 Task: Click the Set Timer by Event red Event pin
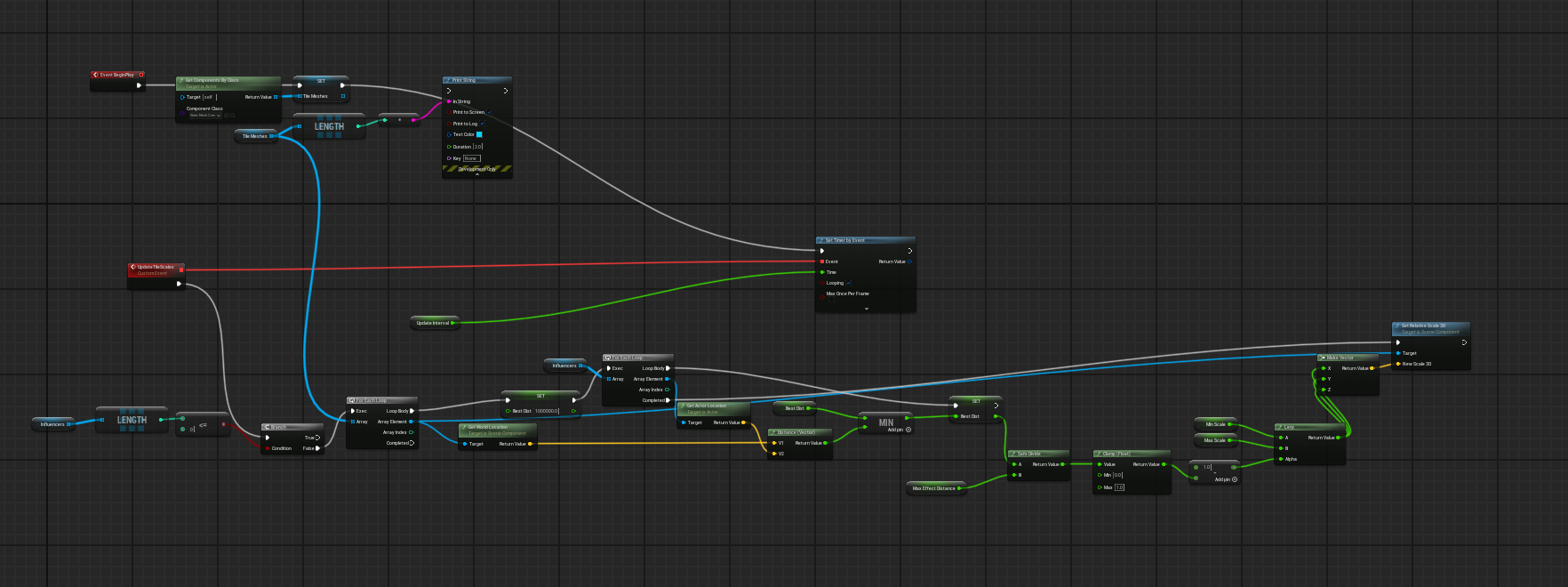tap(822, 261)
